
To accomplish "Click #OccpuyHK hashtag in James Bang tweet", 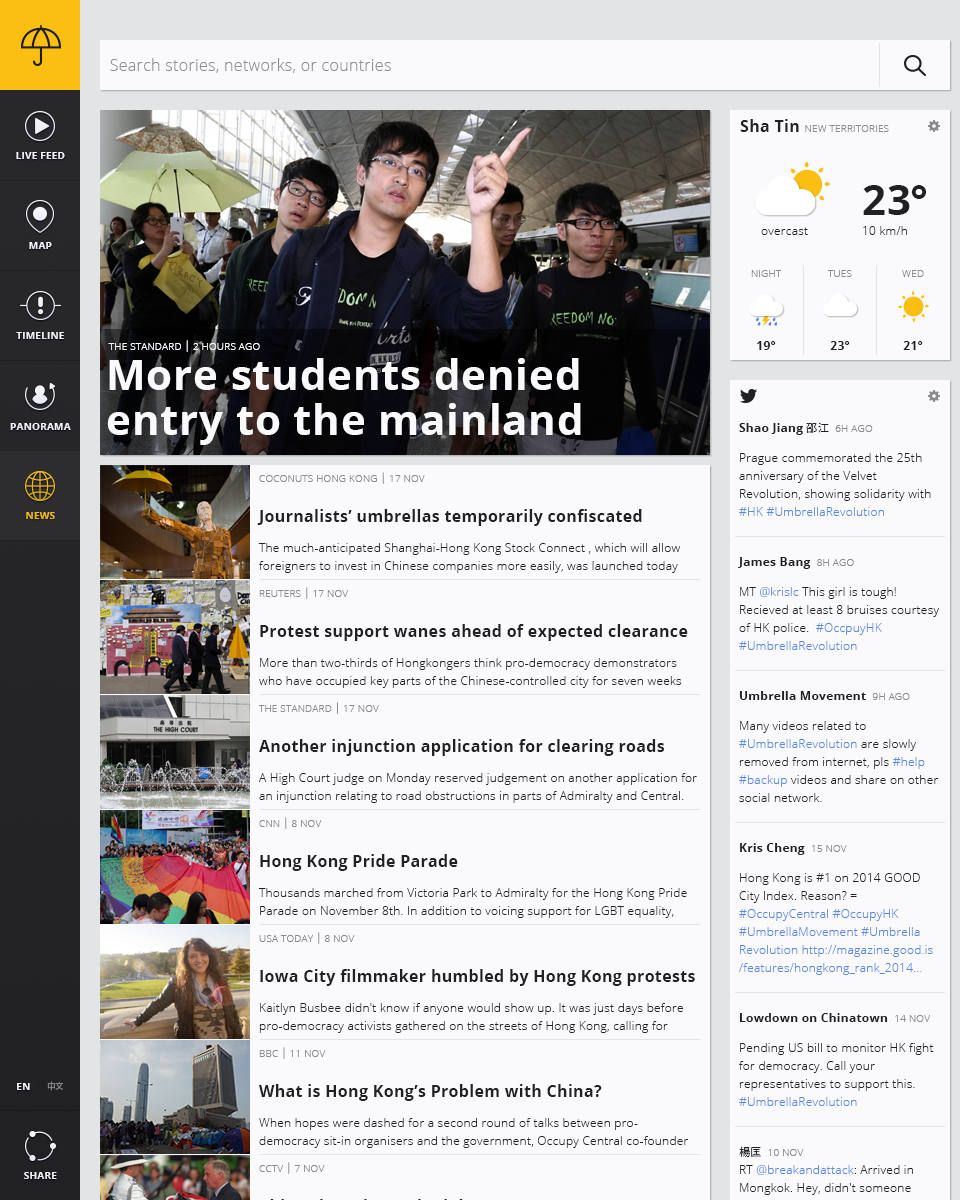I will pyautogui.click(x=848, y=628).
